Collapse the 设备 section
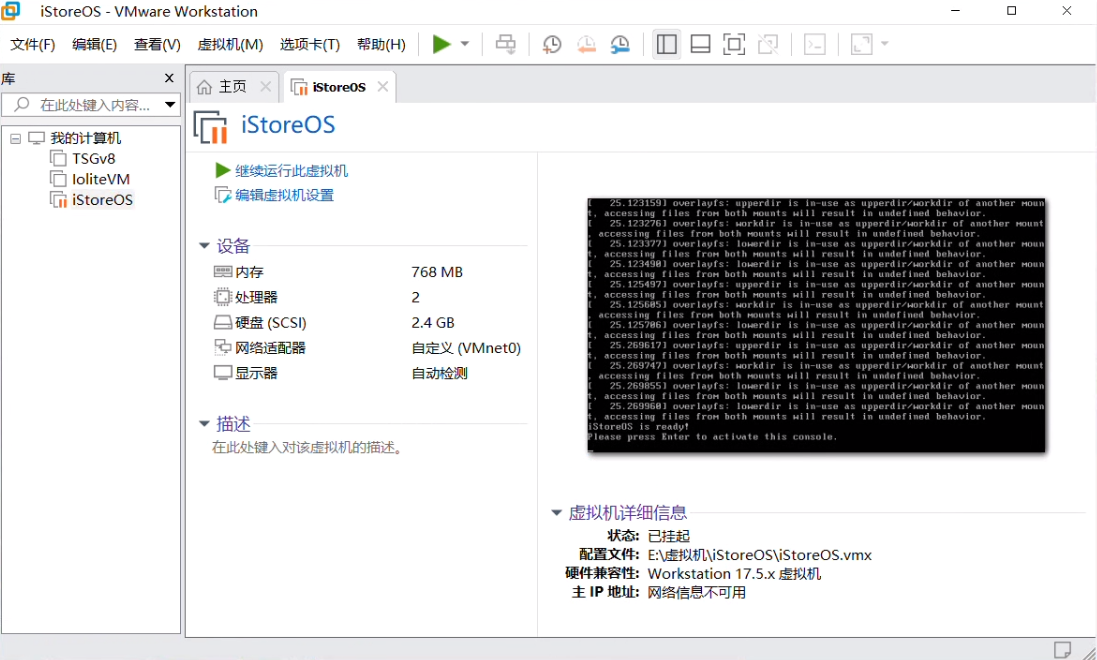The width and height of the screenshot is (1097, 660). coord(204,246)
